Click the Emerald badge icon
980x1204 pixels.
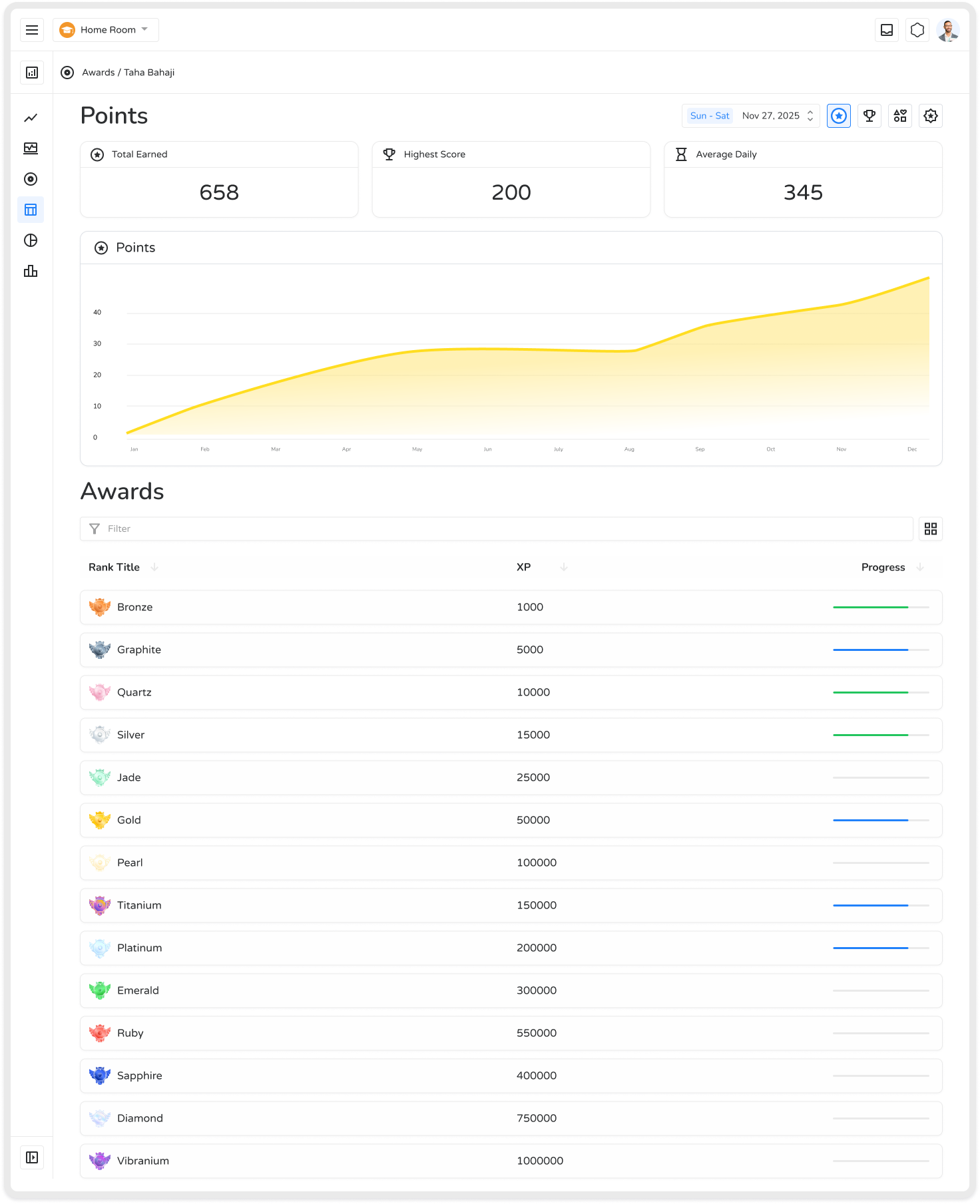[x=100, y=990]
